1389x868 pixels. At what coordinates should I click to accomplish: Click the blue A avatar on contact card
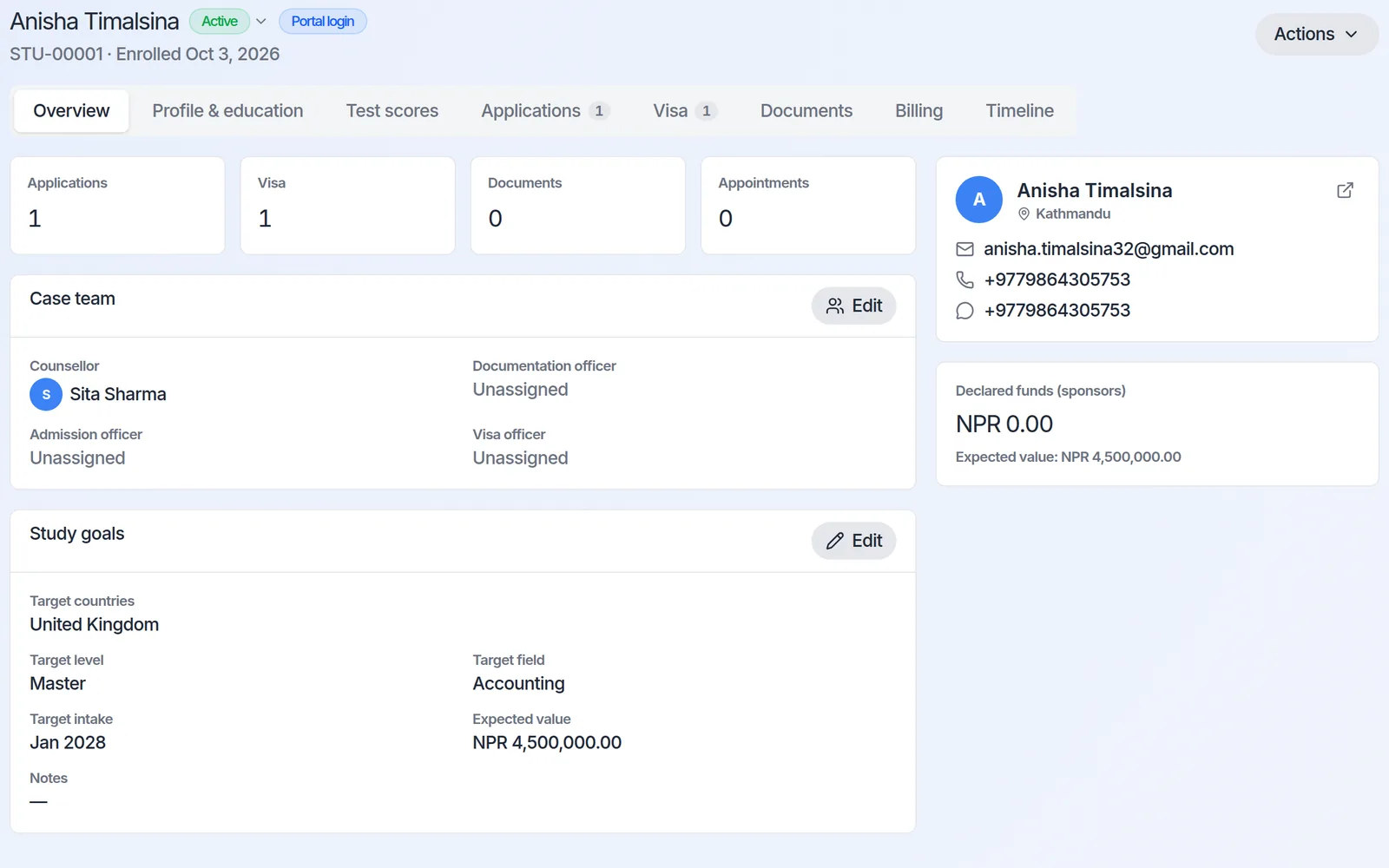pos(979,200)
